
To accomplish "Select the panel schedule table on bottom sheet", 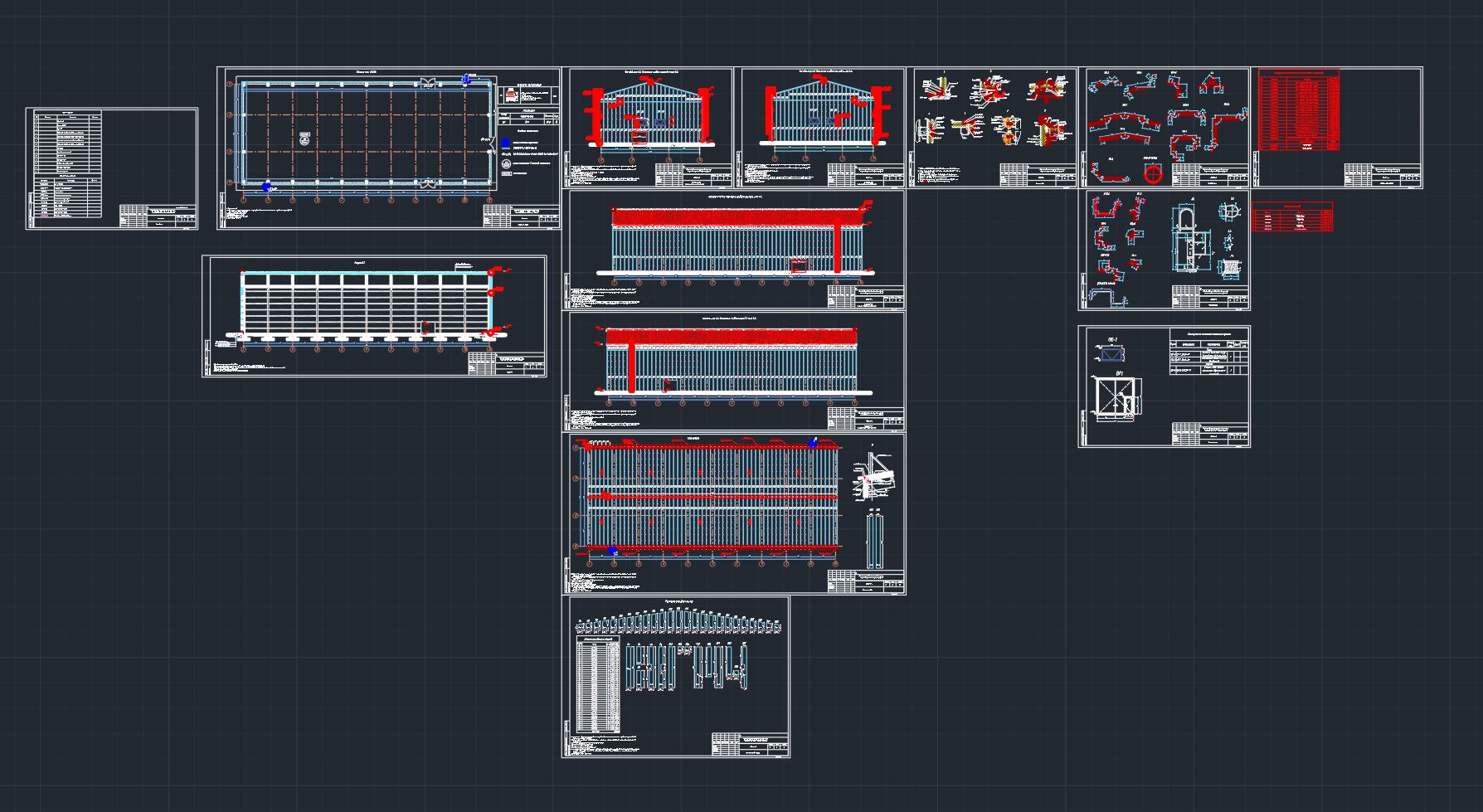I will (x=598, y=685).
